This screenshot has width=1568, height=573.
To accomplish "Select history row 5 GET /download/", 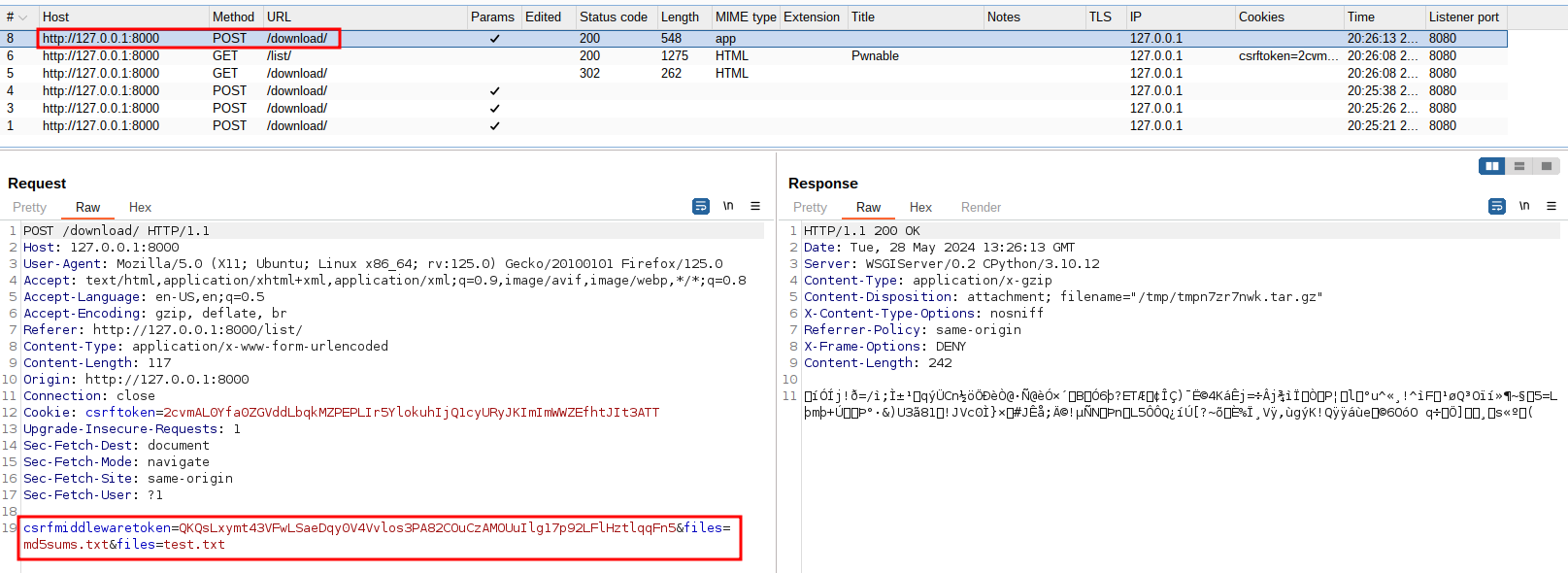I will [753, 74].
